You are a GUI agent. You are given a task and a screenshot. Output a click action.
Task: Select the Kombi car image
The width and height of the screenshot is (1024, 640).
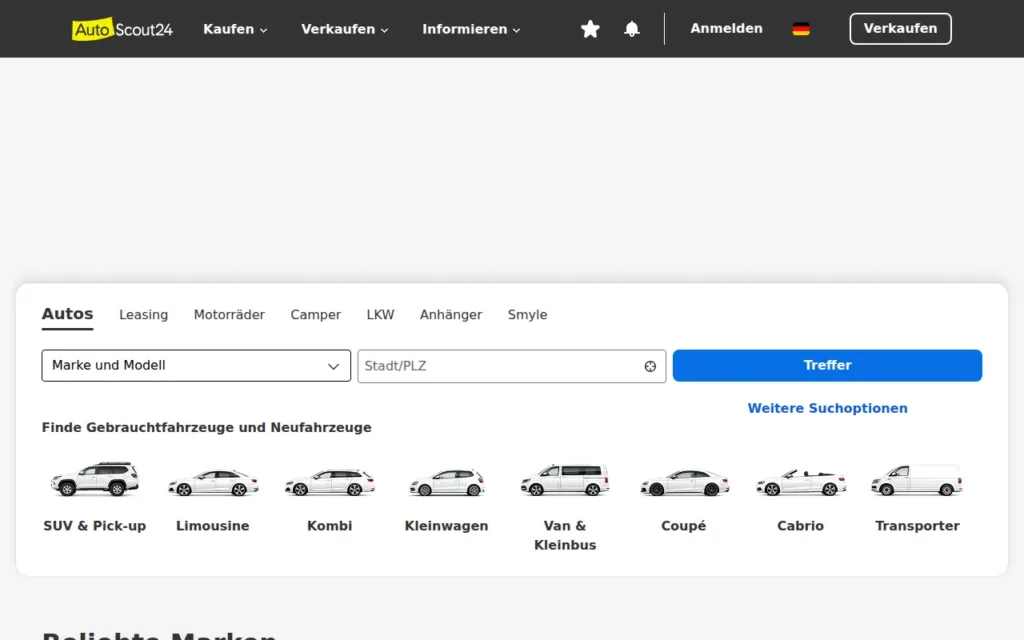330,483
